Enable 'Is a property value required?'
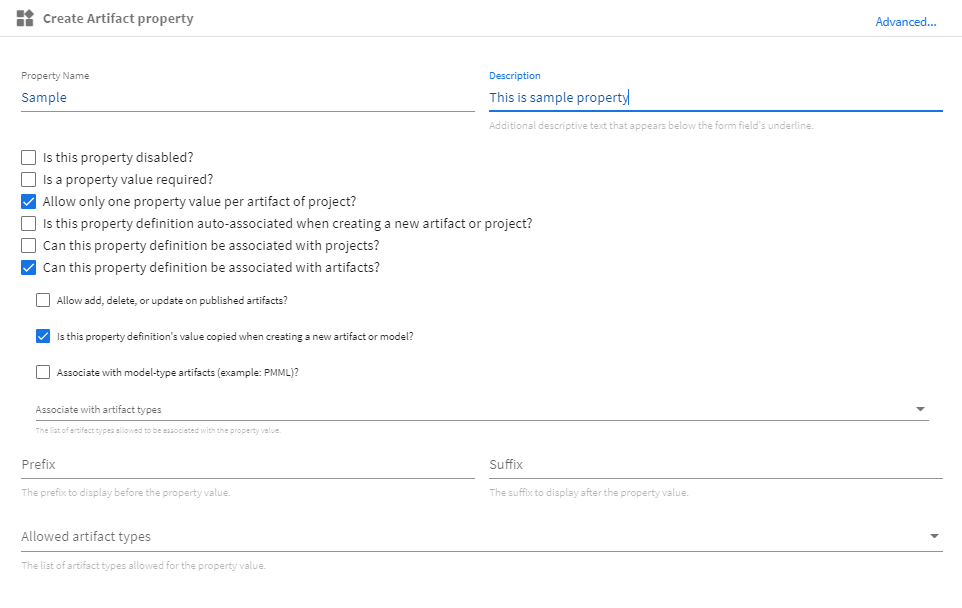The image size is (962, 608). 29,180
